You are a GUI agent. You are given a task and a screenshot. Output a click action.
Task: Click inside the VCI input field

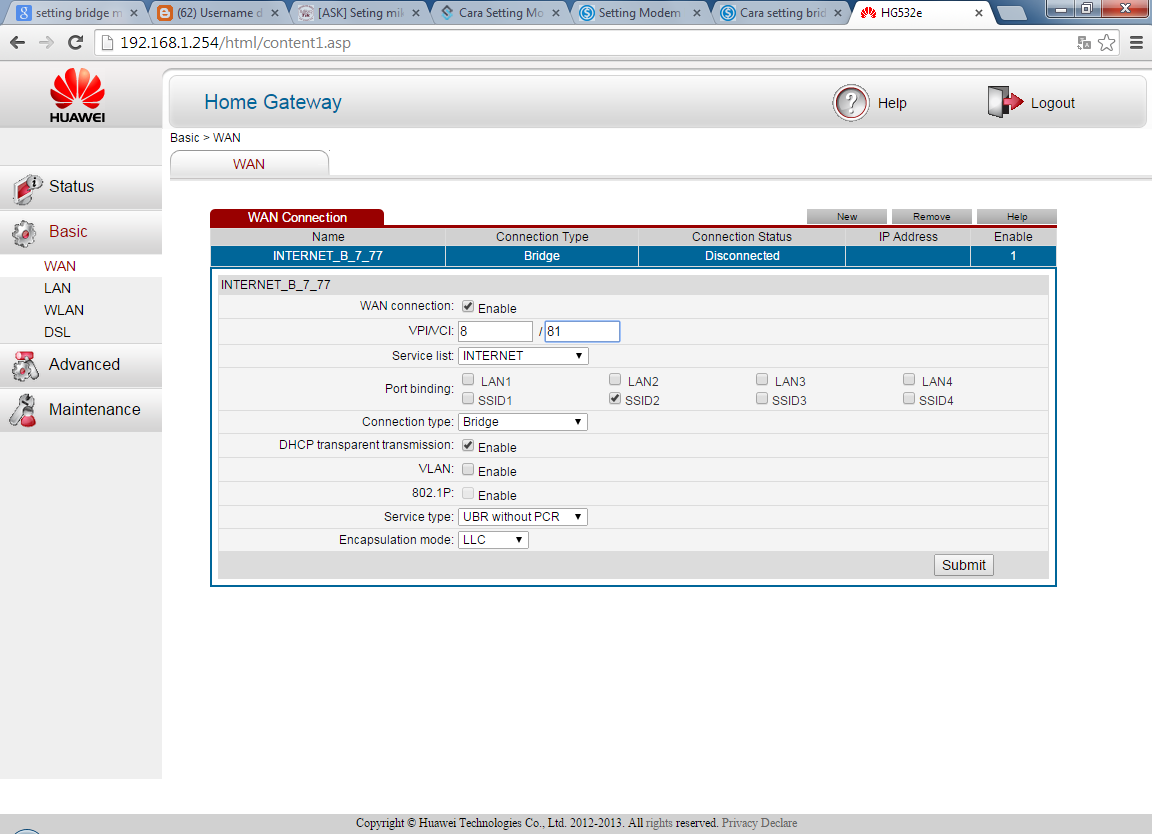[582, 331]
